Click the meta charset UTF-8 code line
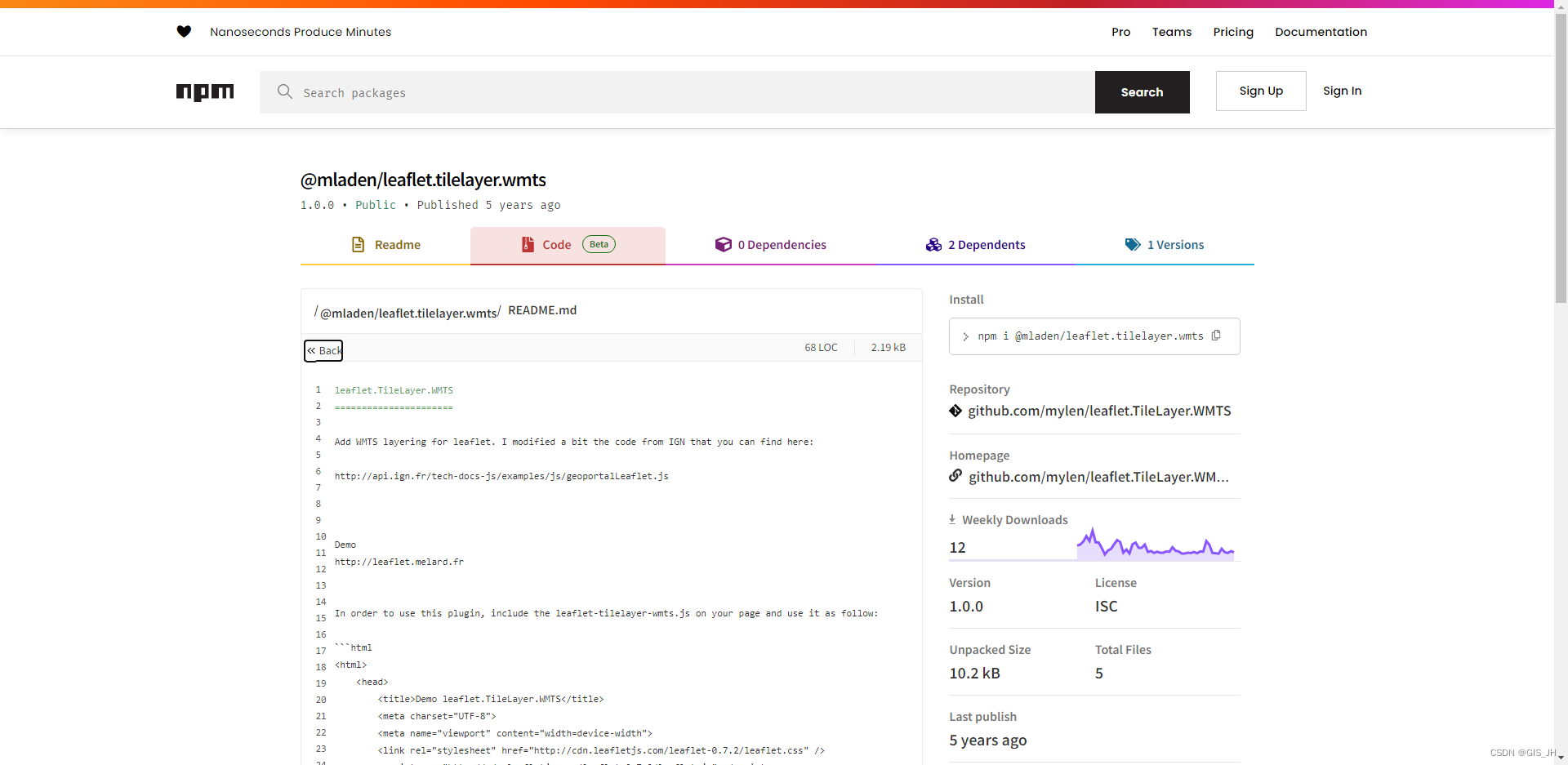The image size is (1568, 765). (x=436, y=716)
